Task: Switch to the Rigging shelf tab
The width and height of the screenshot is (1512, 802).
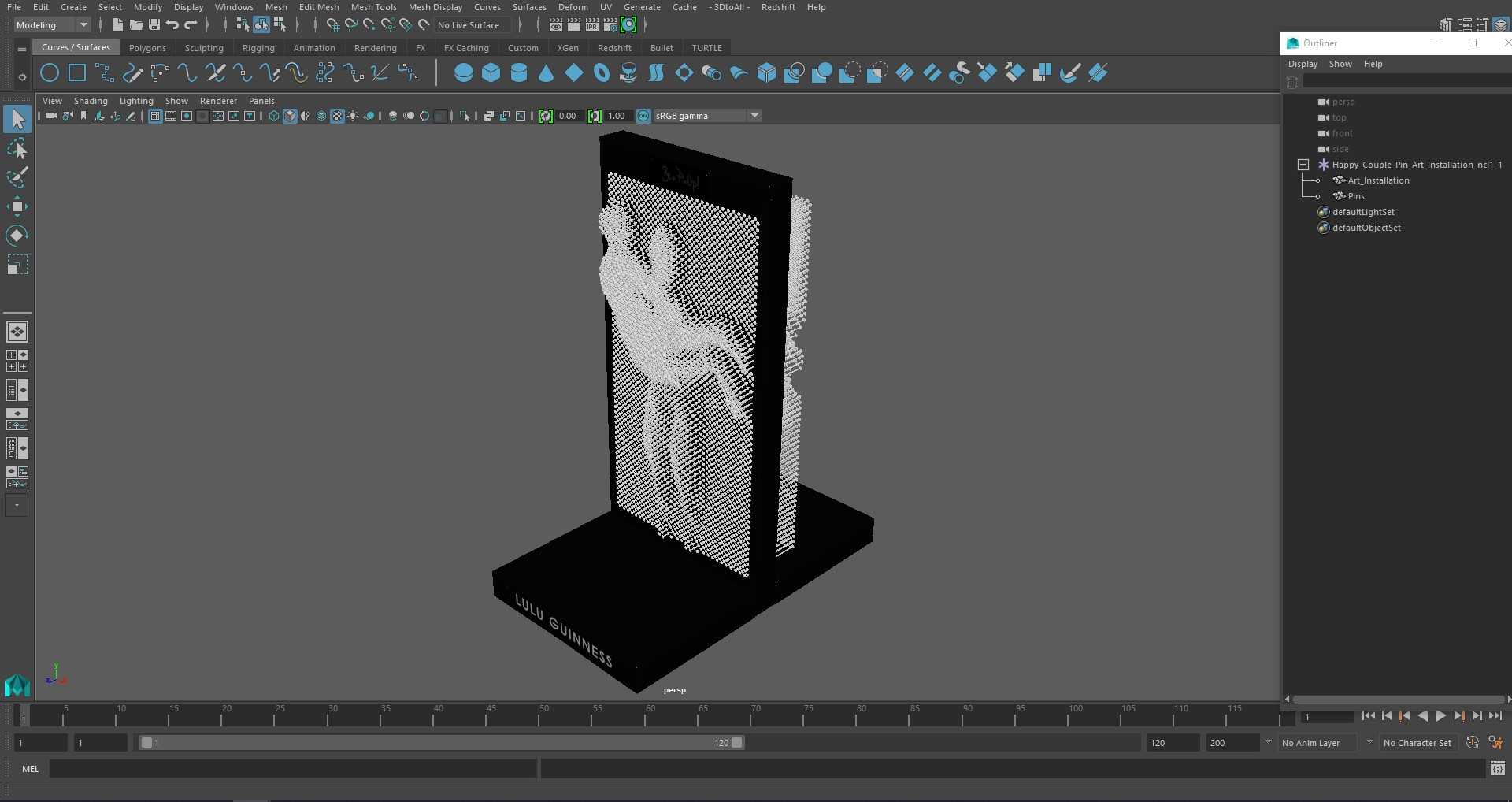Action: [258, 48]
